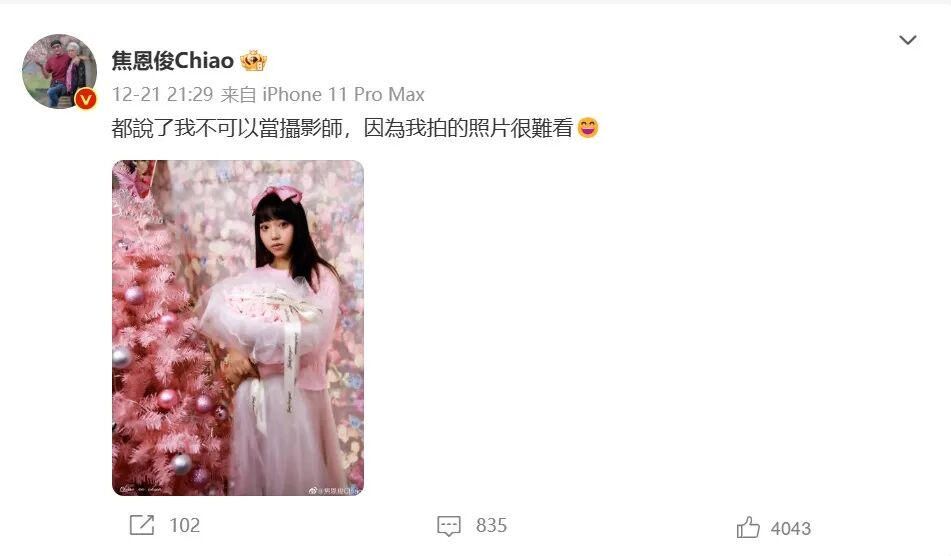Image resolution: width=951 pixels, height=556 pixels.
Task: Click the @焦恩俊Chiao watermark on the photo
Action: tap(335, 490)
